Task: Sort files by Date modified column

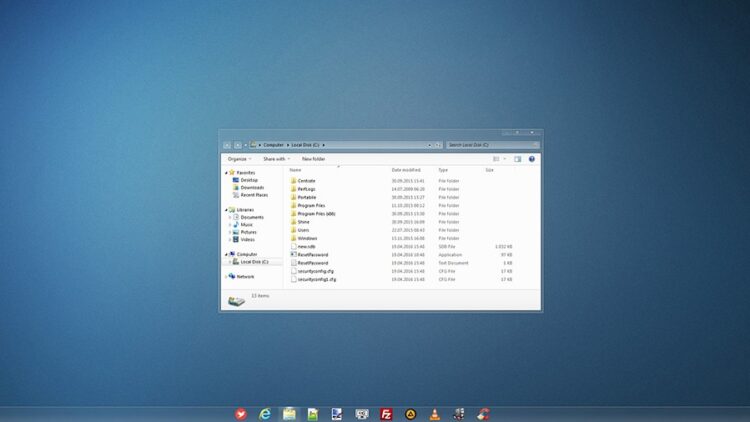Action: [x=406, y=170]
